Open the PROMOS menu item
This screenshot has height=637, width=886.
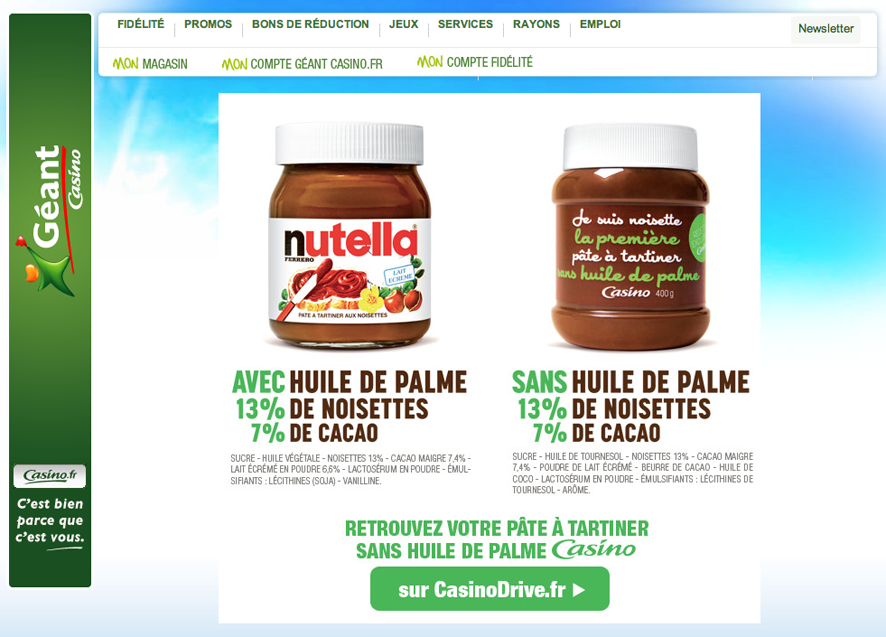208,24
